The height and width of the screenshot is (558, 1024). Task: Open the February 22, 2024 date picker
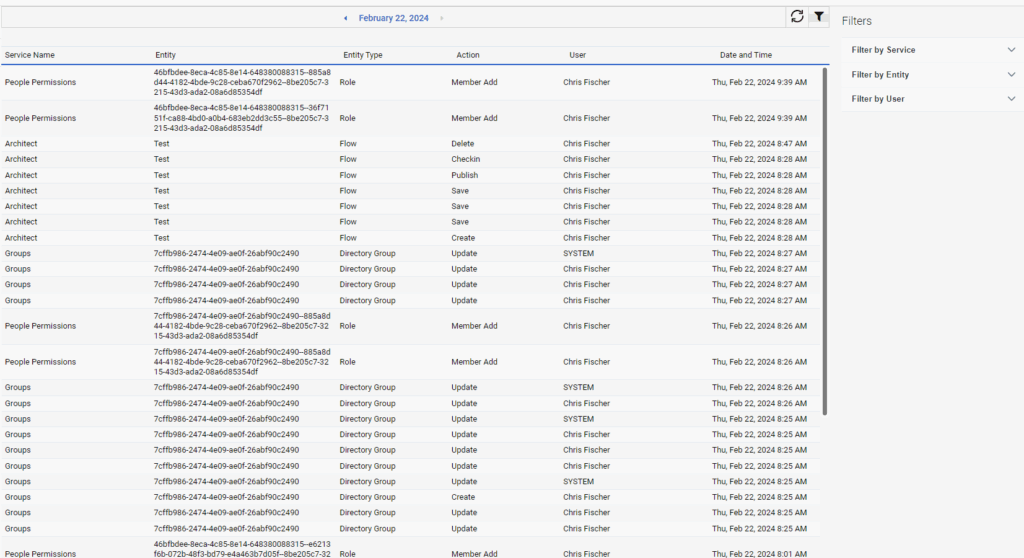click(x=393, y=18)
